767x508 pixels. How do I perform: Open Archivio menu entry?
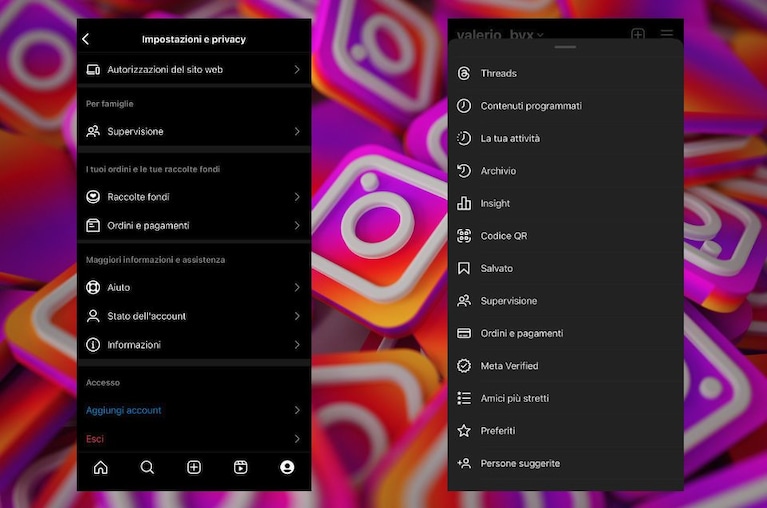[x=565, y=171]
